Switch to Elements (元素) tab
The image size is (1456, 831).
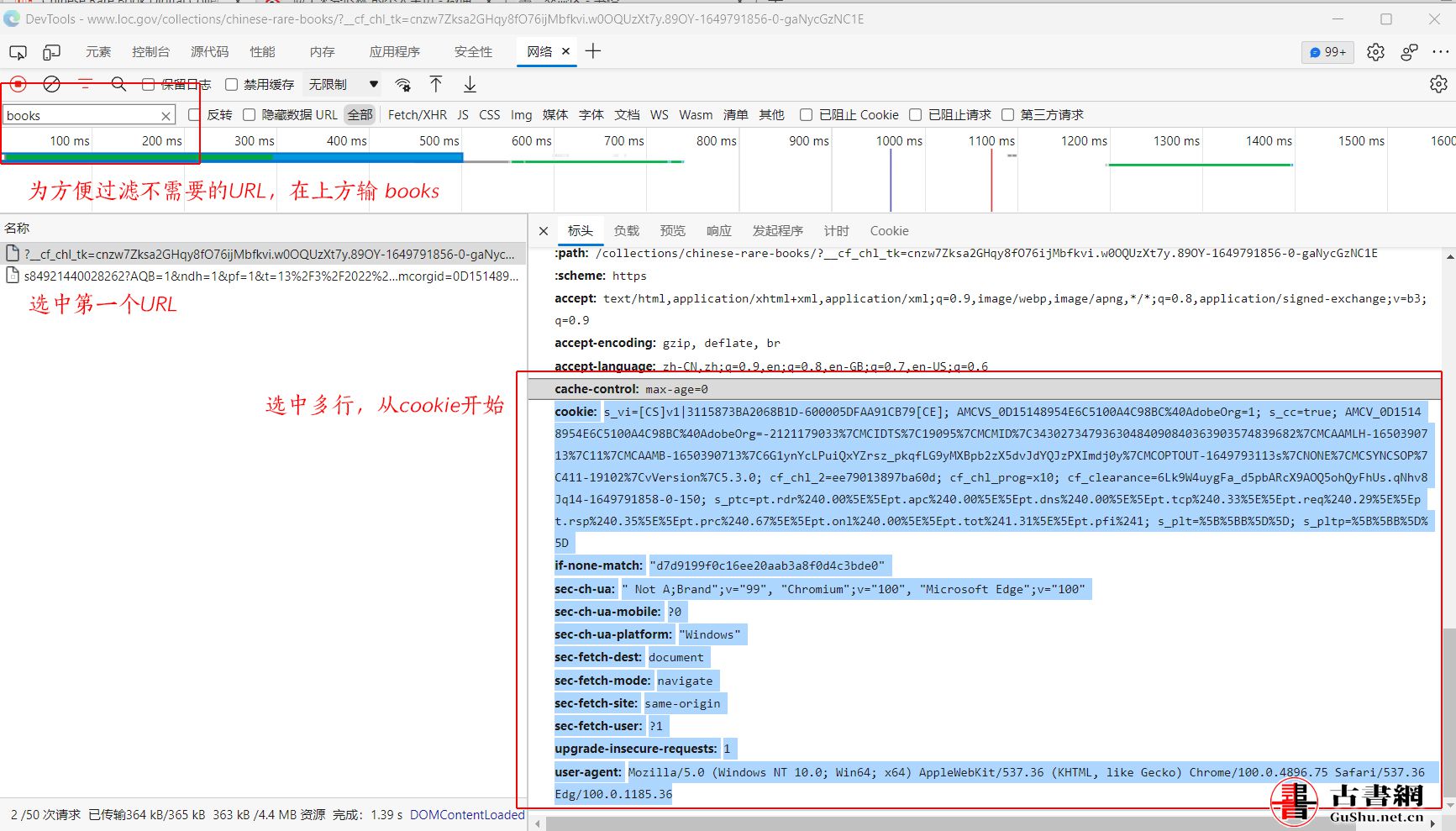click(x=98, y=52)
